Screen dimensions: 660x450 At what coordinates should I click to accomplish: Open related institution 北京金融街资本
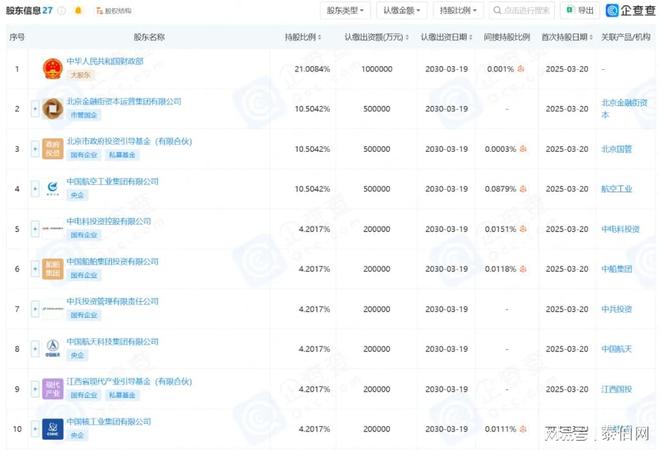click(x=624, y=108)
